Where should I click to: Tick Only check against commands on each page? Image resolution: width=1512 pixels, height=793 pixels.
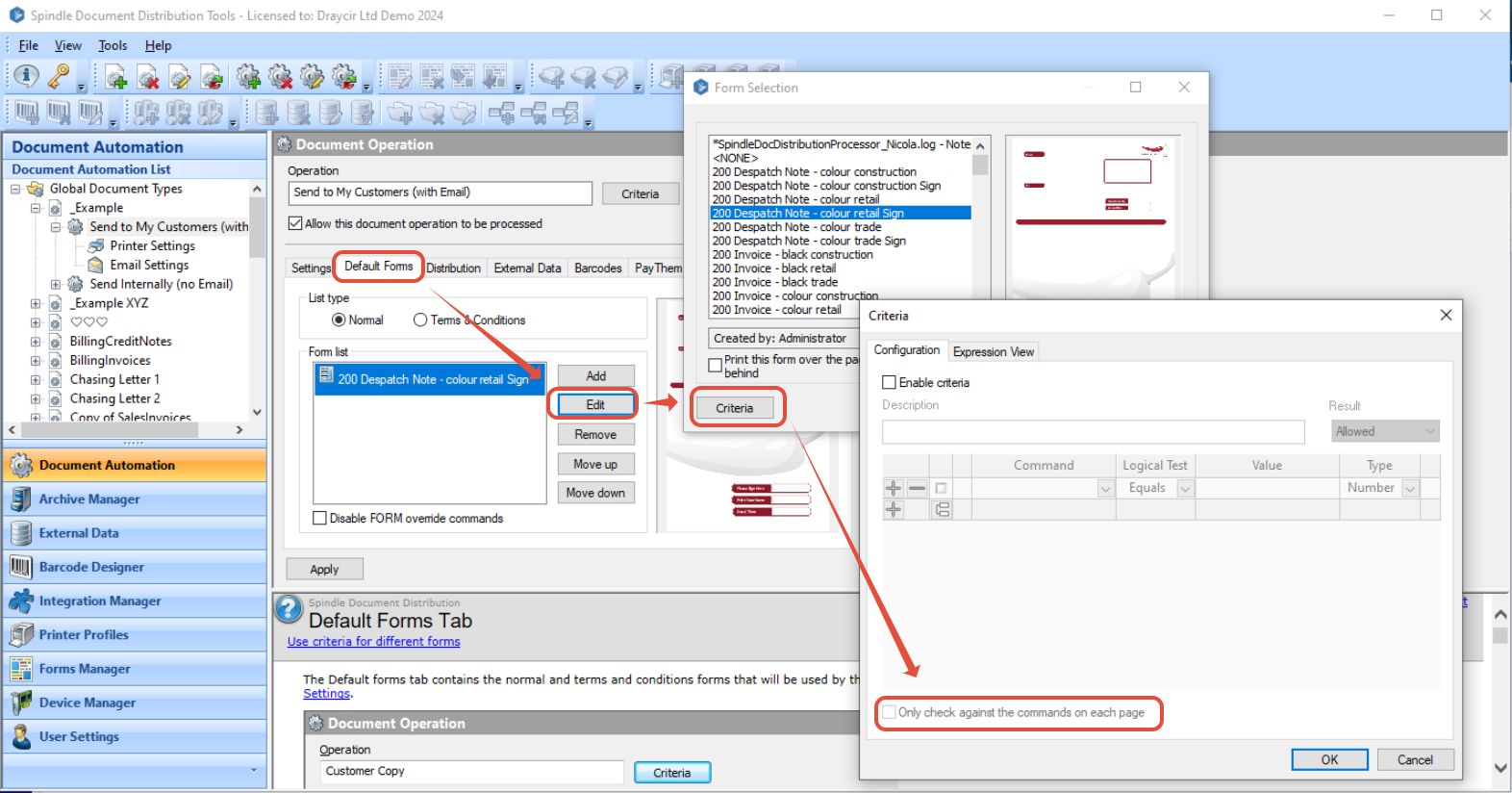click(890, 712)
